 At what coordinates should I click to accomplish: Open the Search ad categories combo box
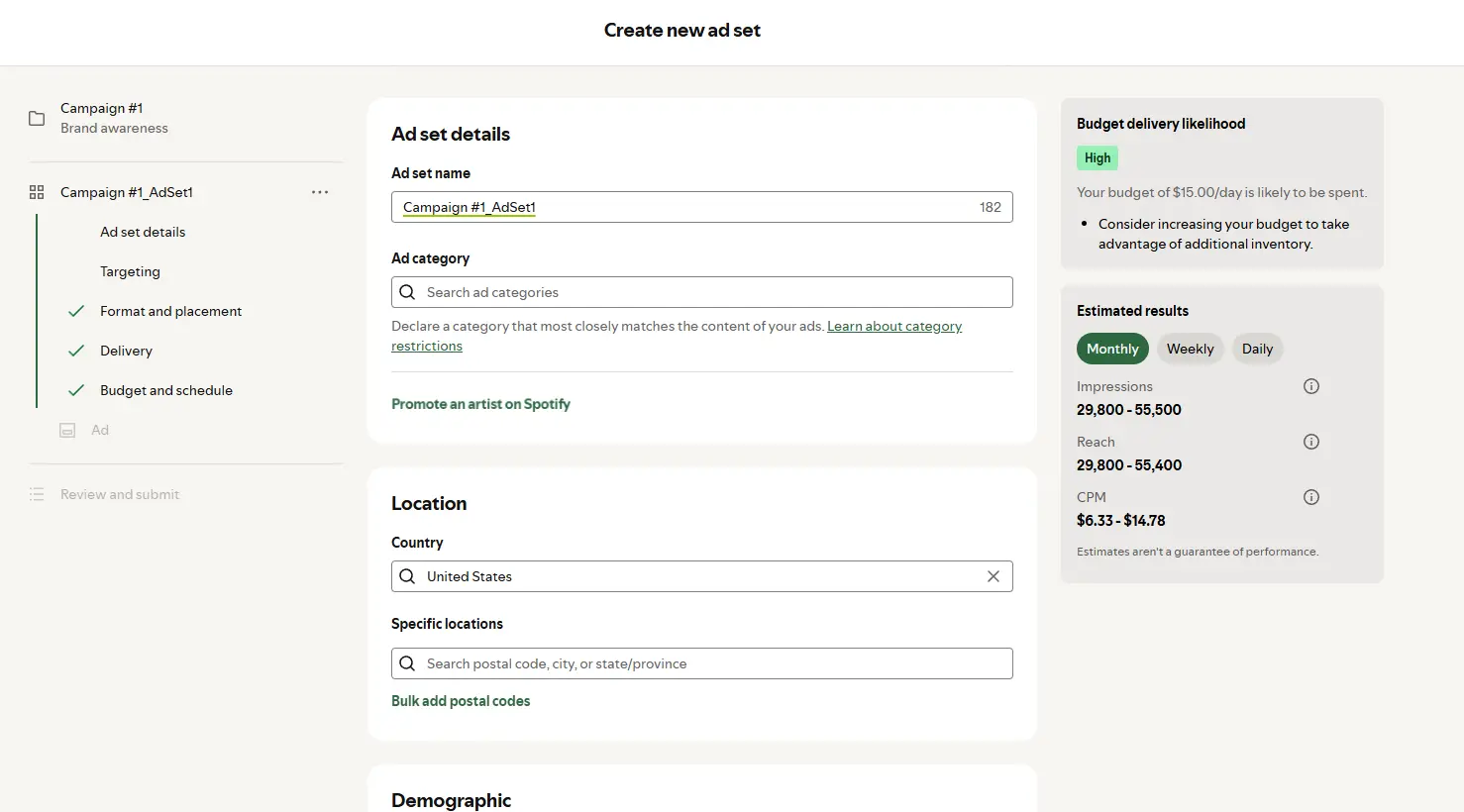[702, 292]
